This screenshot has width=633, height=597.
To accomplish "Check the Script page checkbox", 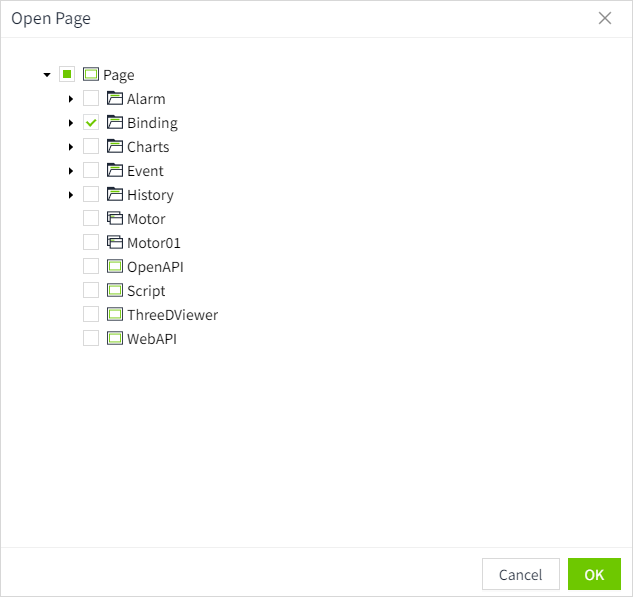I will pyautogui.click(x=91, y=291).
